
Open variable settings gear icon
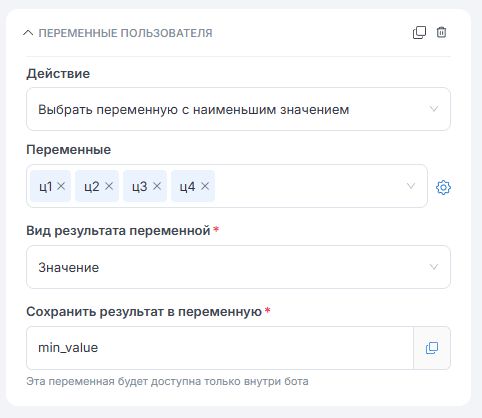[x=443, y=187]
